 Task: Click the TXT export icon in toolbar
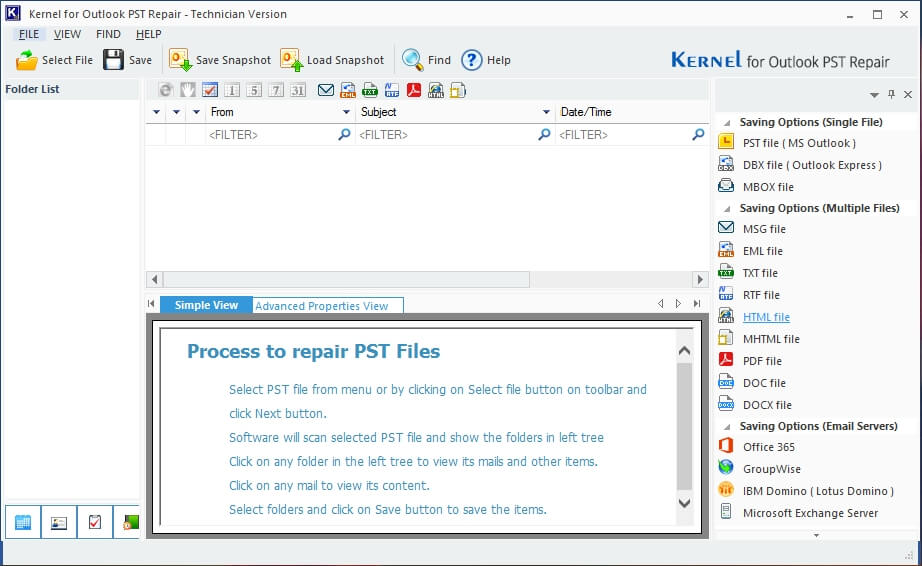(x=369, y=90)
